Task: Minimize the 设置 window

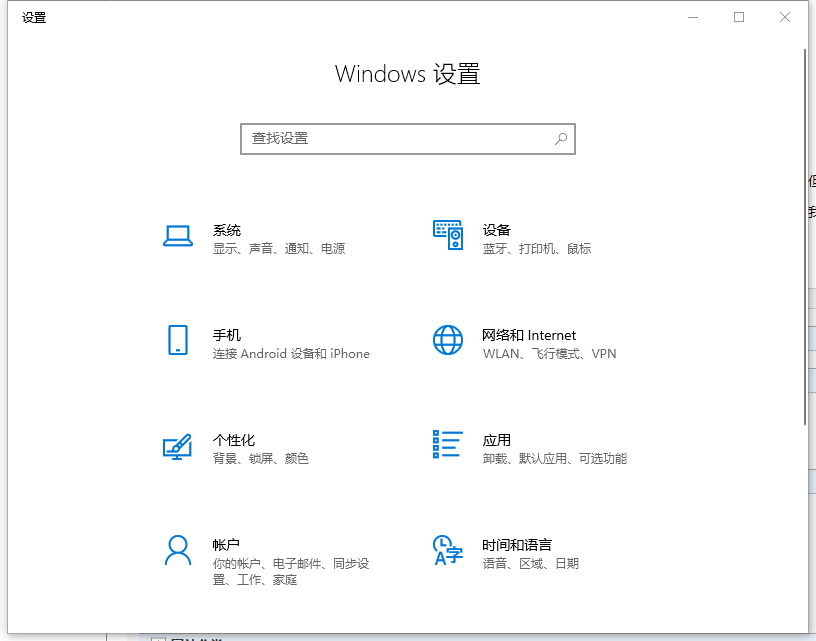Action: point(693,17)
